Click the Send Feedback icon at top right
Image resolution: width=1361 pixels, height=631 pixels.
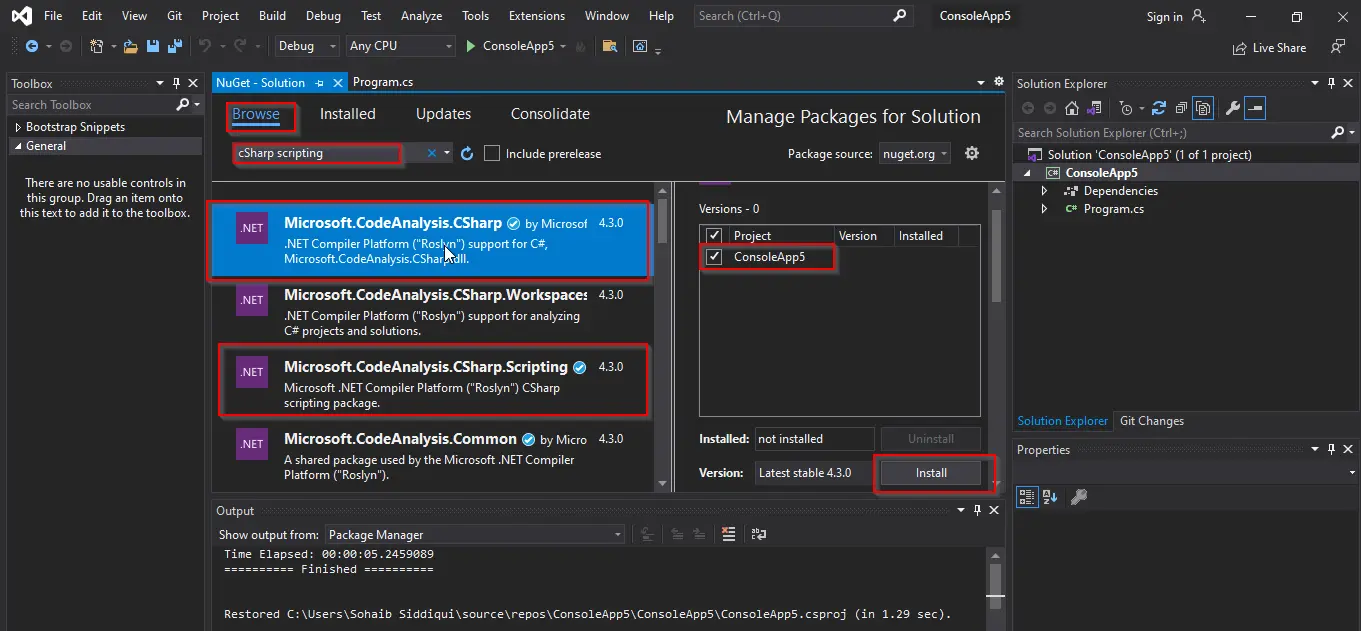1338,47
